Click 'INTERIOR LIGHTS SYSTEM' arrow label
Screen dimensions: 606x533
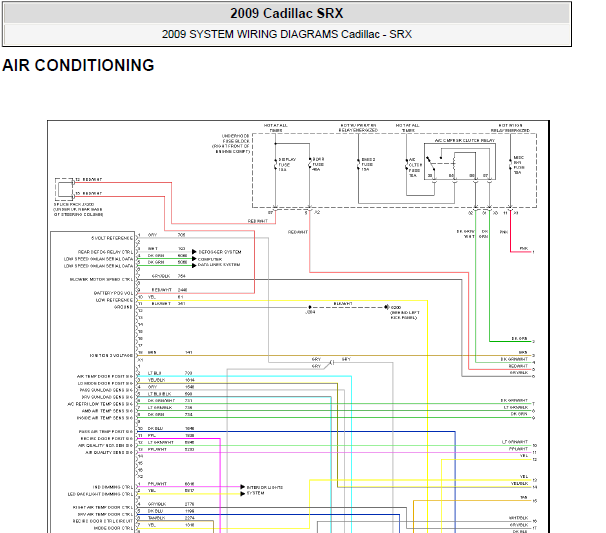click(x=265, y=490)
